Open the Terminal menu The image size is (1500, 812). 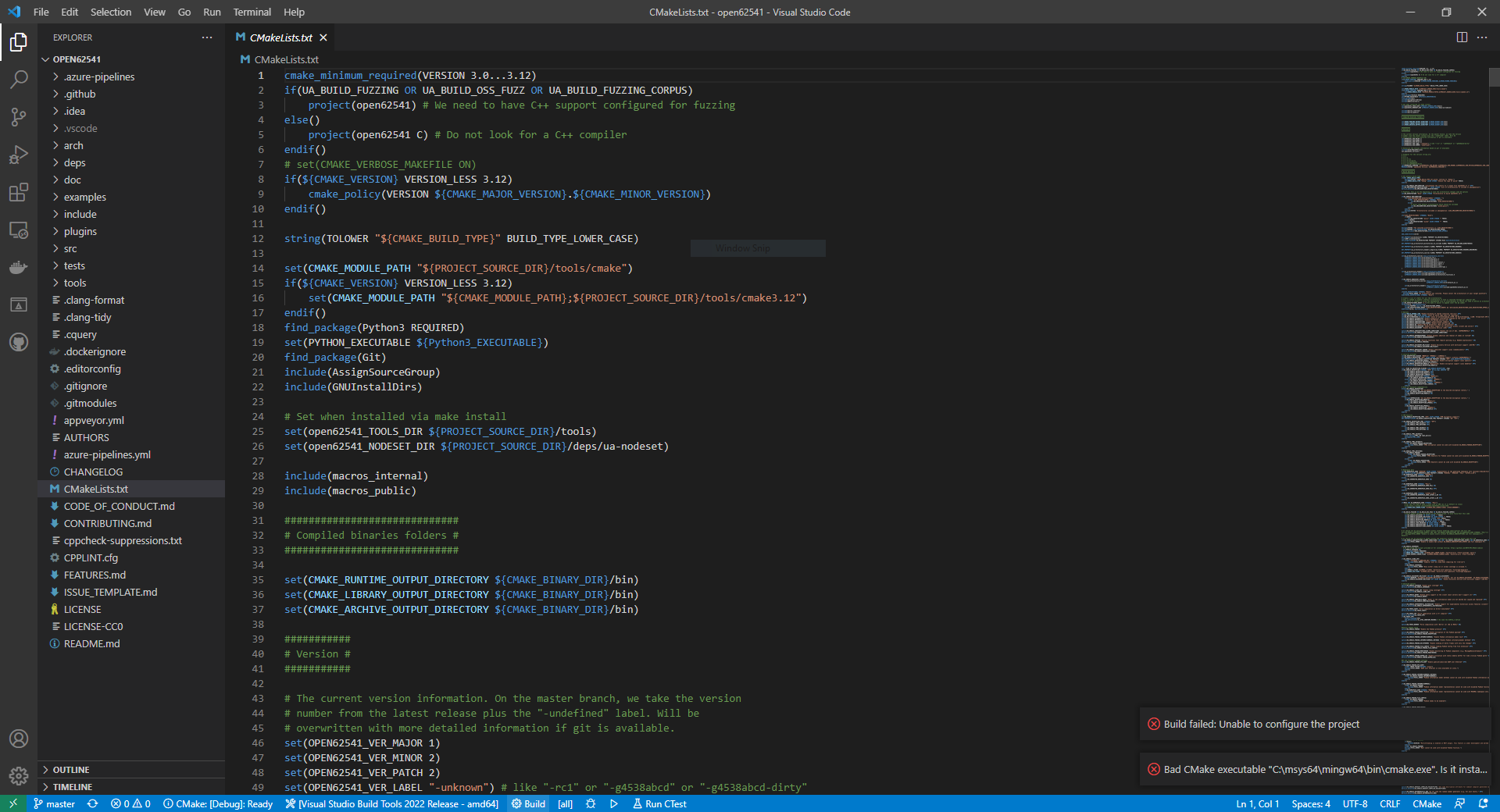tap(252, 12)
